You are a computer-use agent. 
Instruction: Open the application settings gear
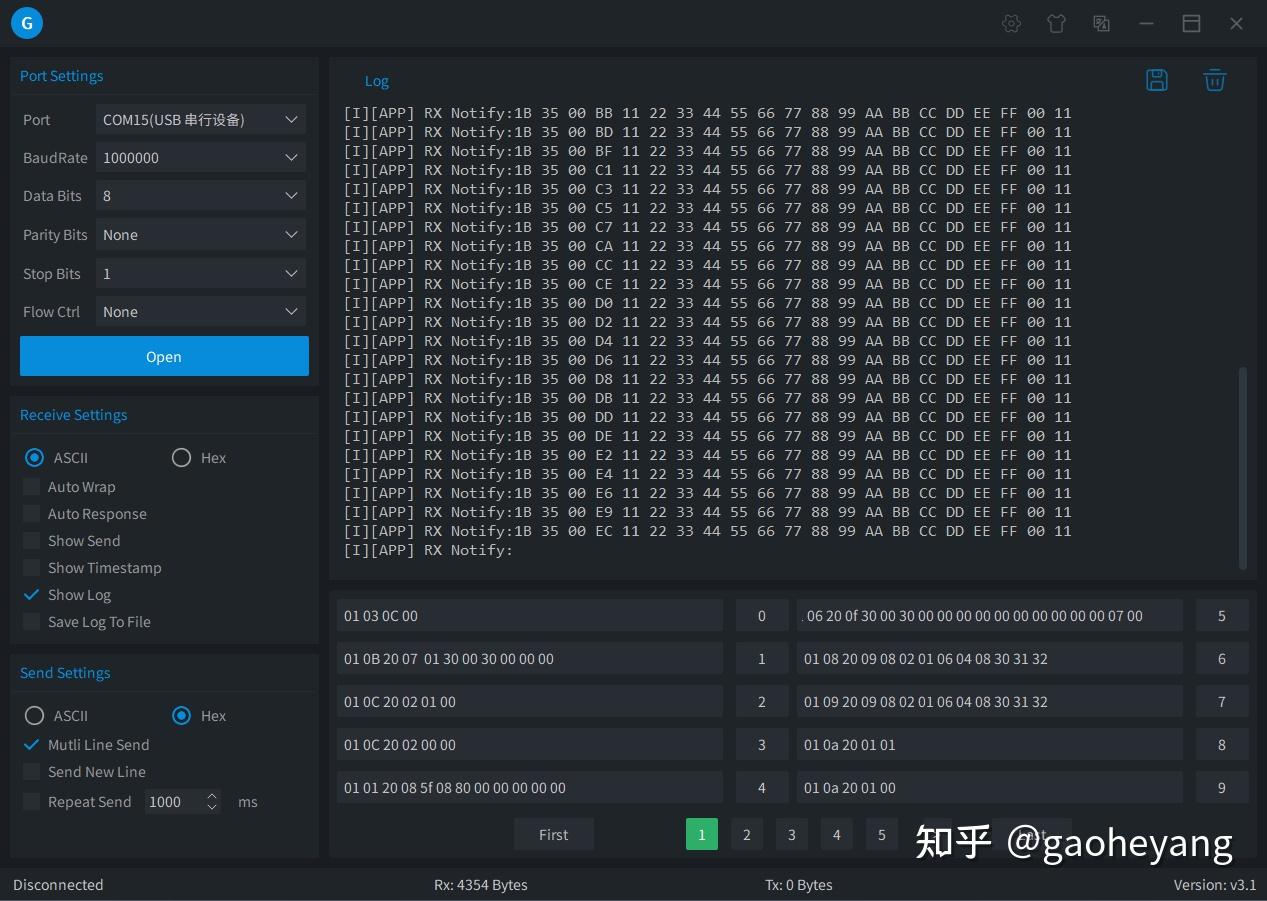pos(1011,23)
